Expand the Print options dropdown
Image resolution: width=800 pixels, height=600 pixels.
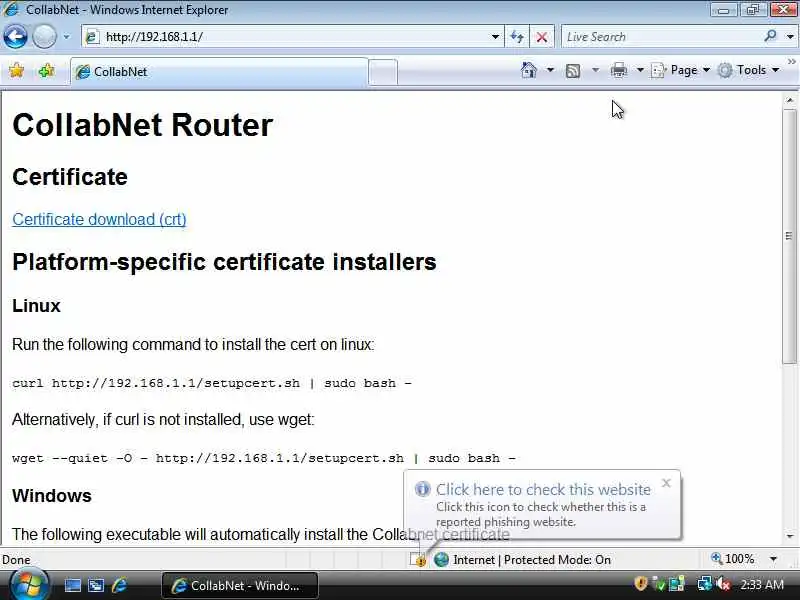click(x=640, y=70)
